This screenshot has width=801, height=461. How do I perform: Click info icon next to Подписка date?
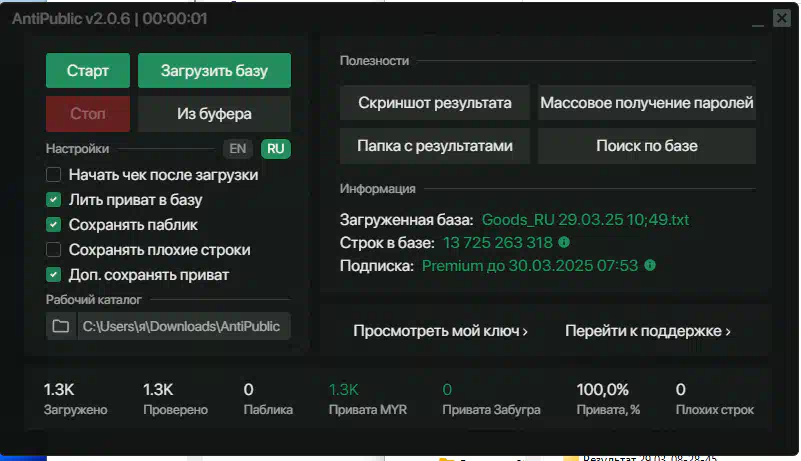coord(650,265)
